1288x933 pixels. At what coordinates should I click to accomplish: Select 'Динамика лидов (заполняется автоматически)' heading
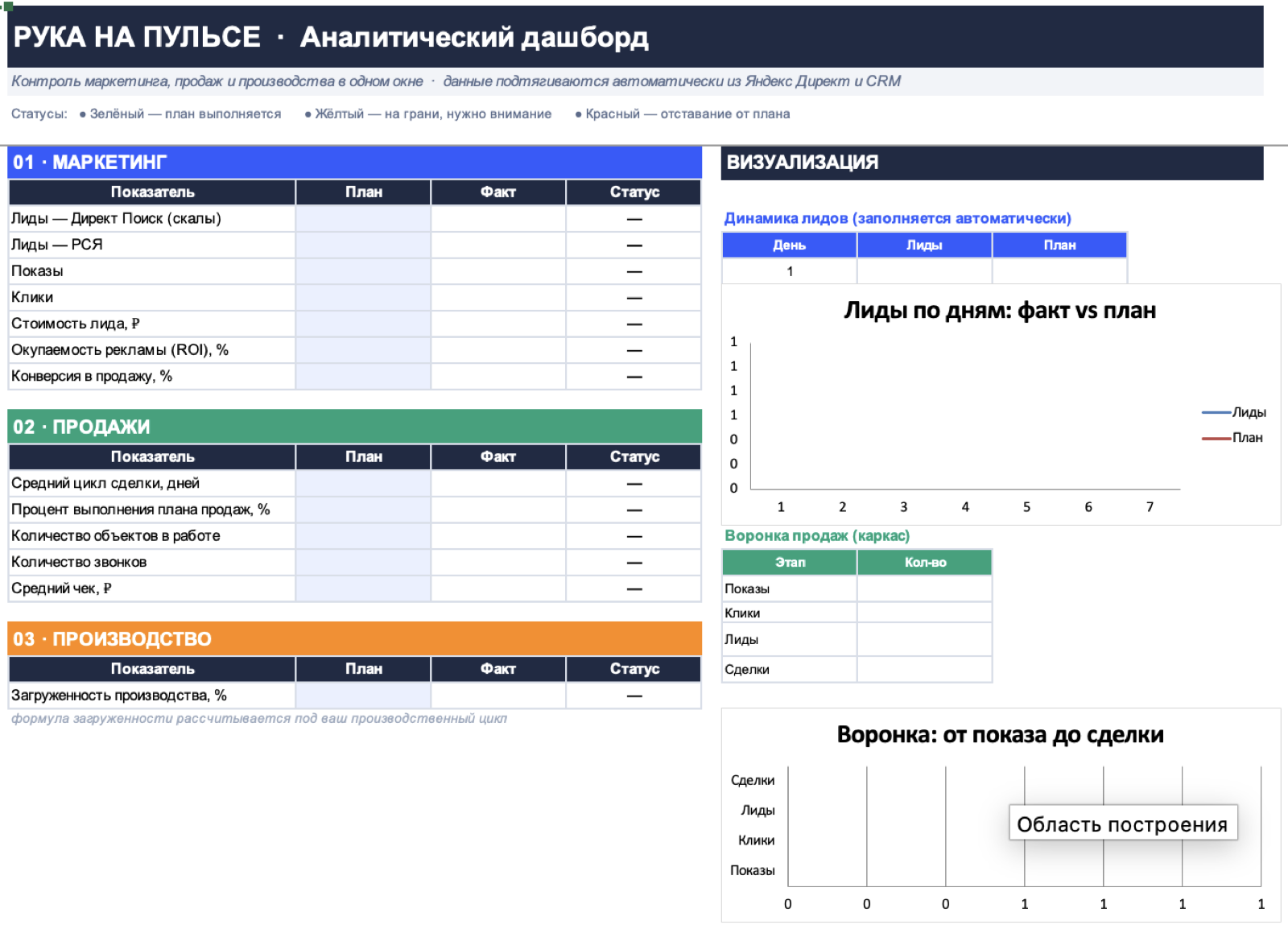(x=898, y=218)
